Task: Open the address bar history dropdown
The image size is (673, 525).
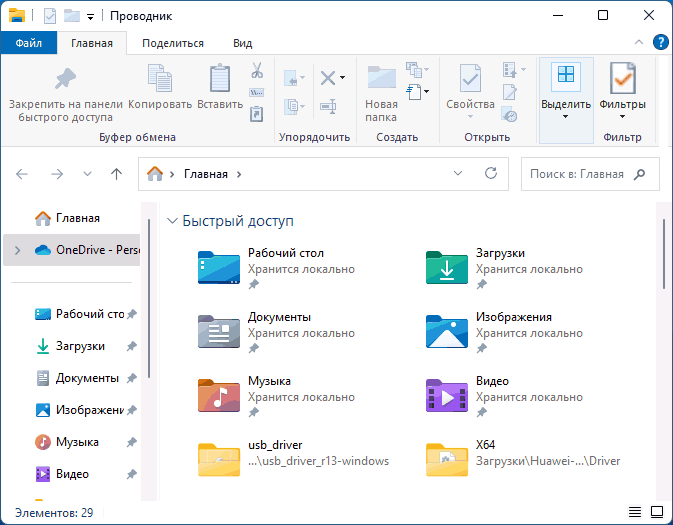Action: 458,173
